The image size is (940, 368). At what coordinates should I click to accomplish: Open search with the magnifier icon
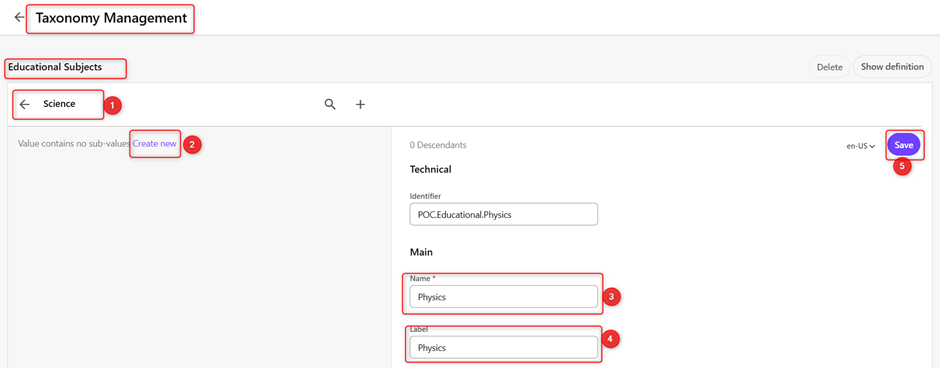(330, 104)
